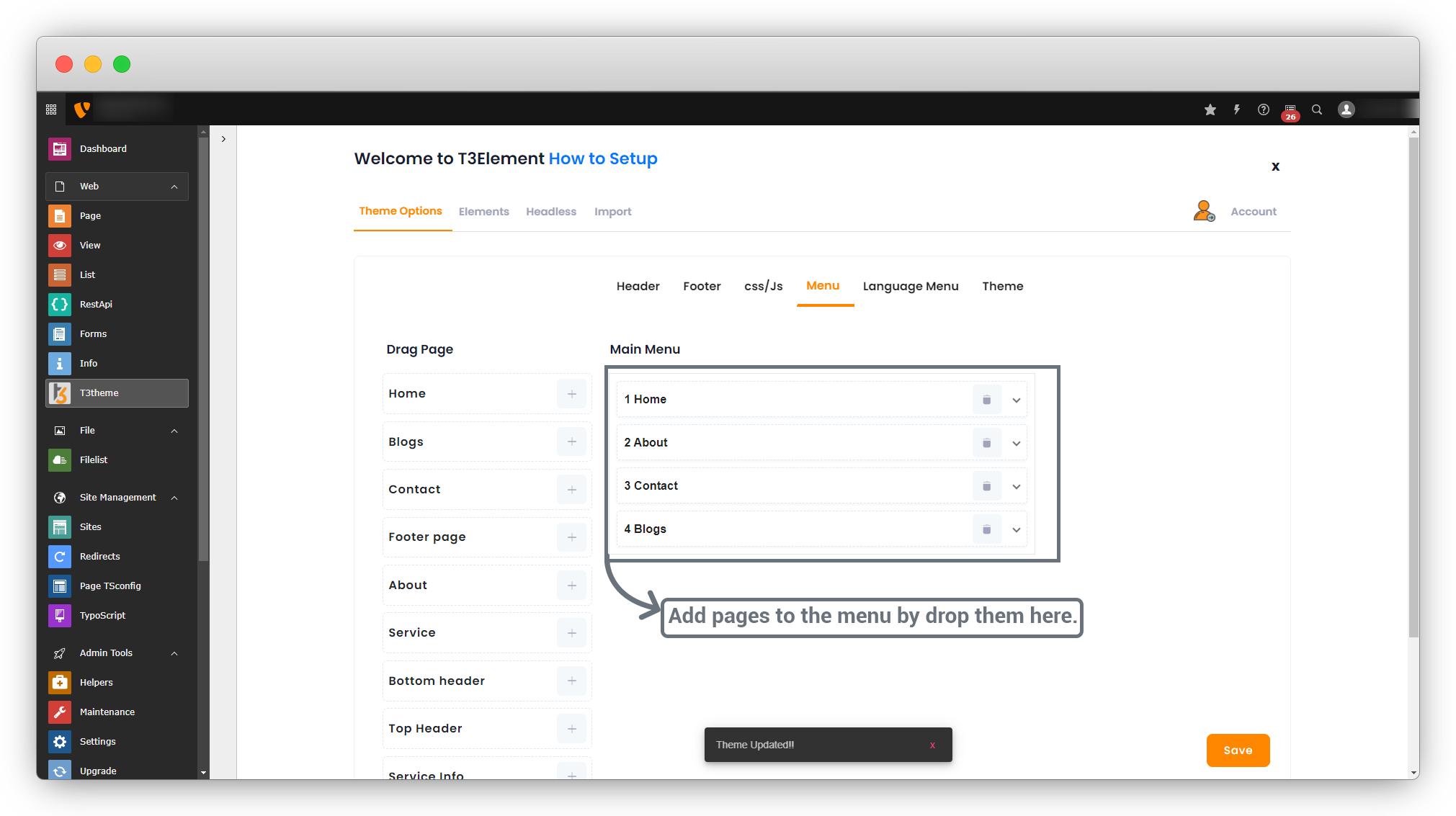The width and height of the screenshot is (1456, 816).
Task: Add Bottom header page with plus
Action: coord(571,681)
